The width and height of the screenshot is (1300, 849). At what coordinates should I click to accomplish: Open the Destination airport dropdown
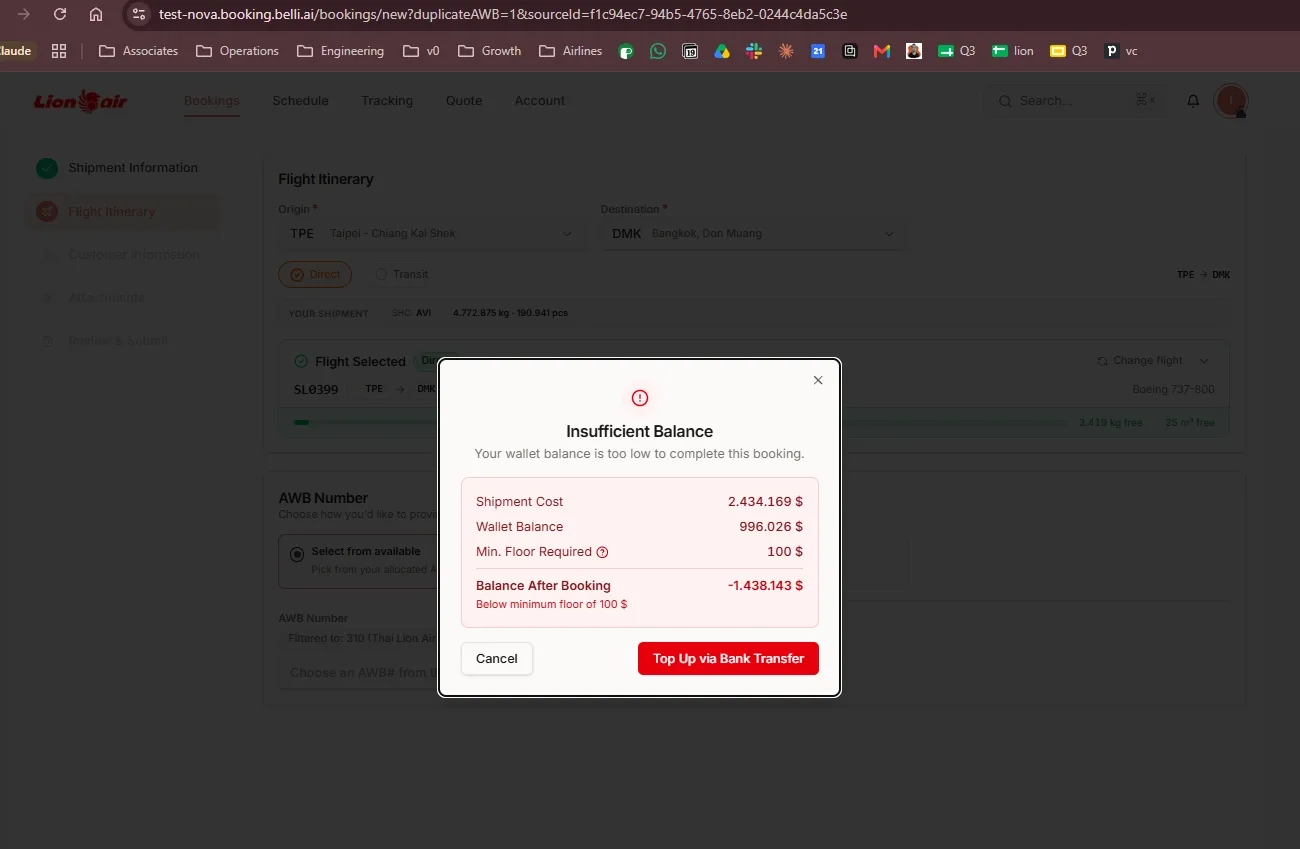(753, 234)
